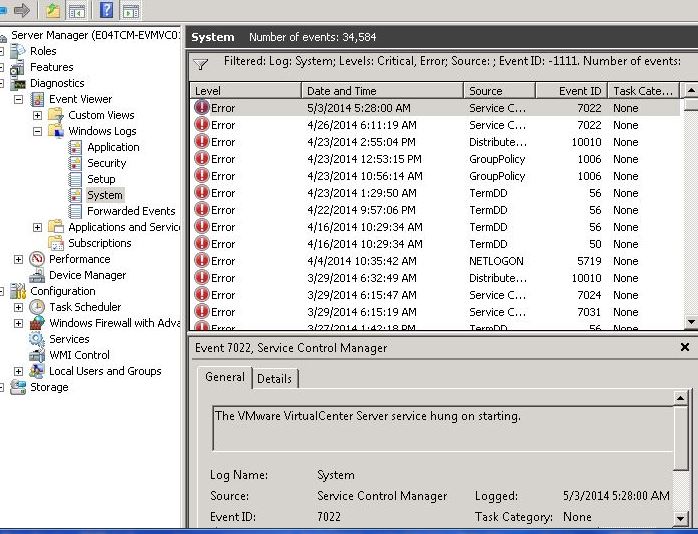The height and width of the screenshot is (534, 698).
Task: Click the filter funnel icon
Action: click(200, 64)
